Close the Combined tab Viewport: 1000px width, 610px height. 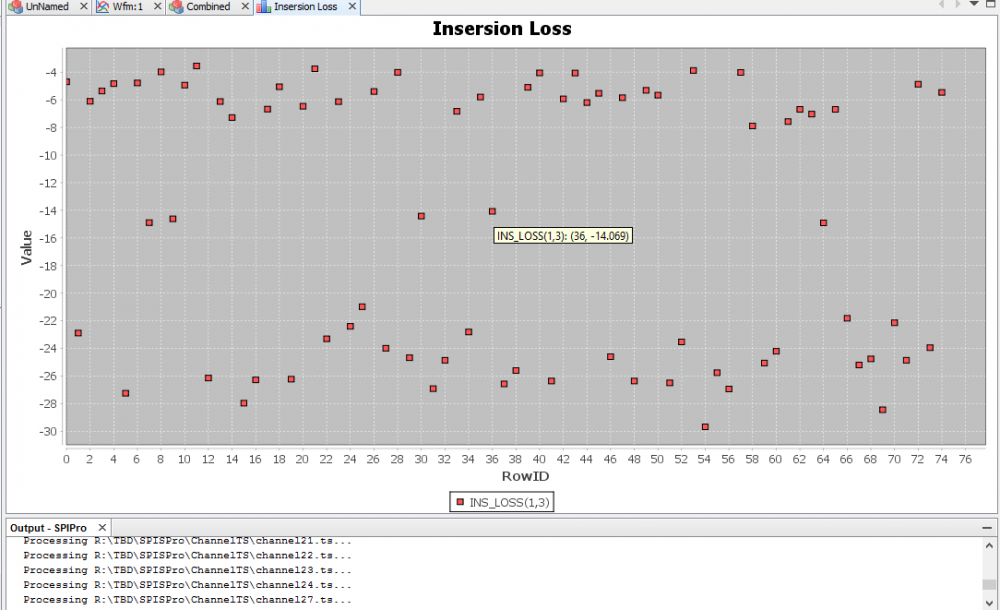(245, 7)
